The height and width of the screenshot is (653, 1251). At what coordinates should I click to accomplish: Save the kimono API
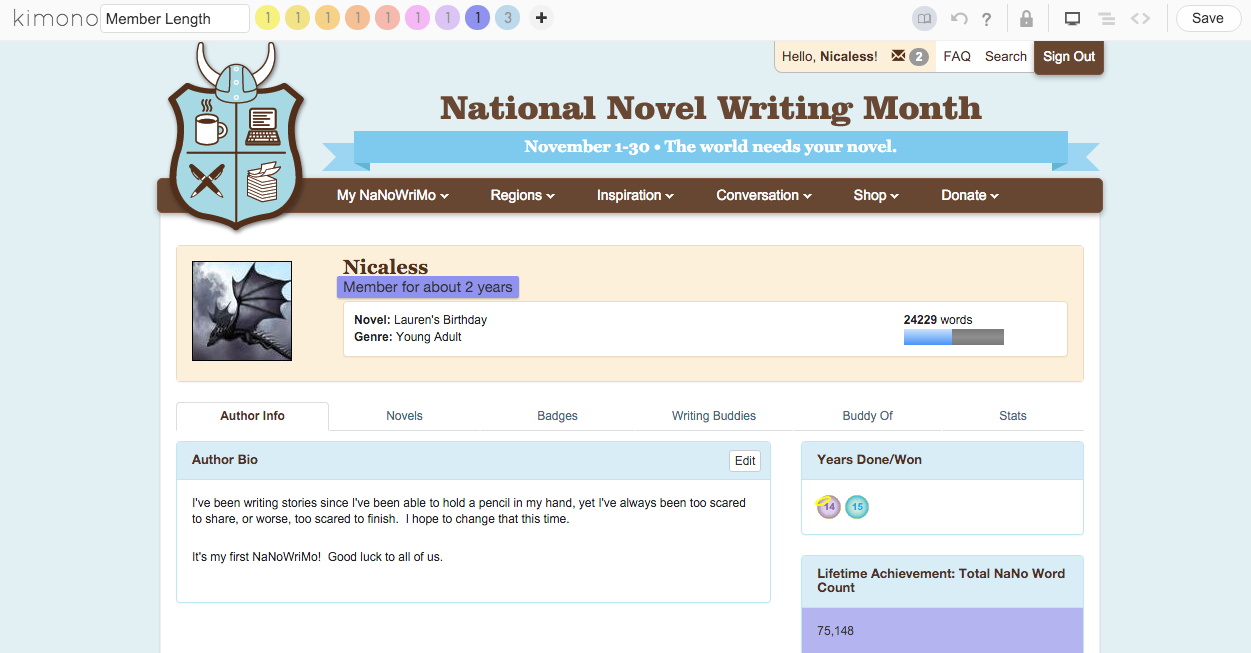click(x=1207, y=18)
